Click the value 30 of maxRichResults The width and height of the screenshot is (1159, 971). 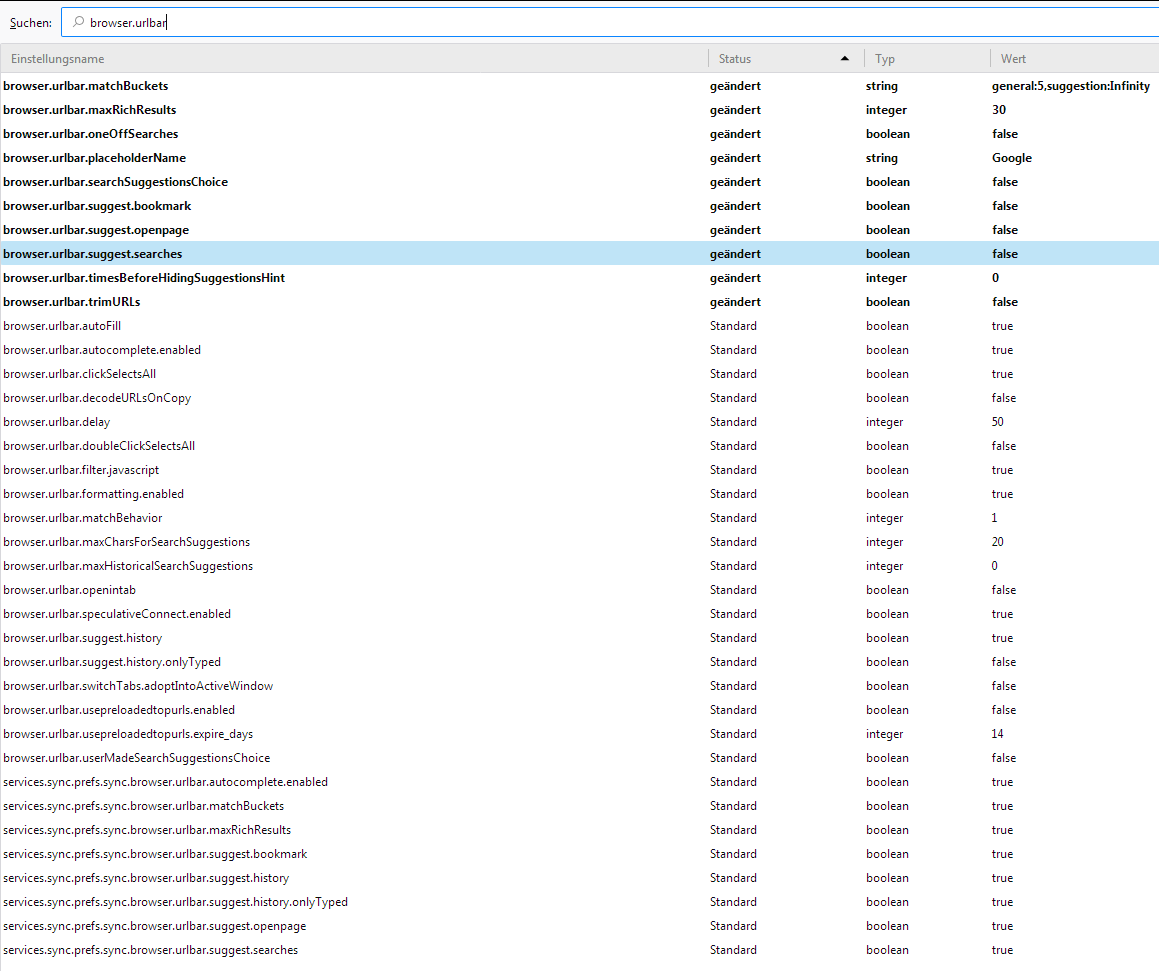999,109
